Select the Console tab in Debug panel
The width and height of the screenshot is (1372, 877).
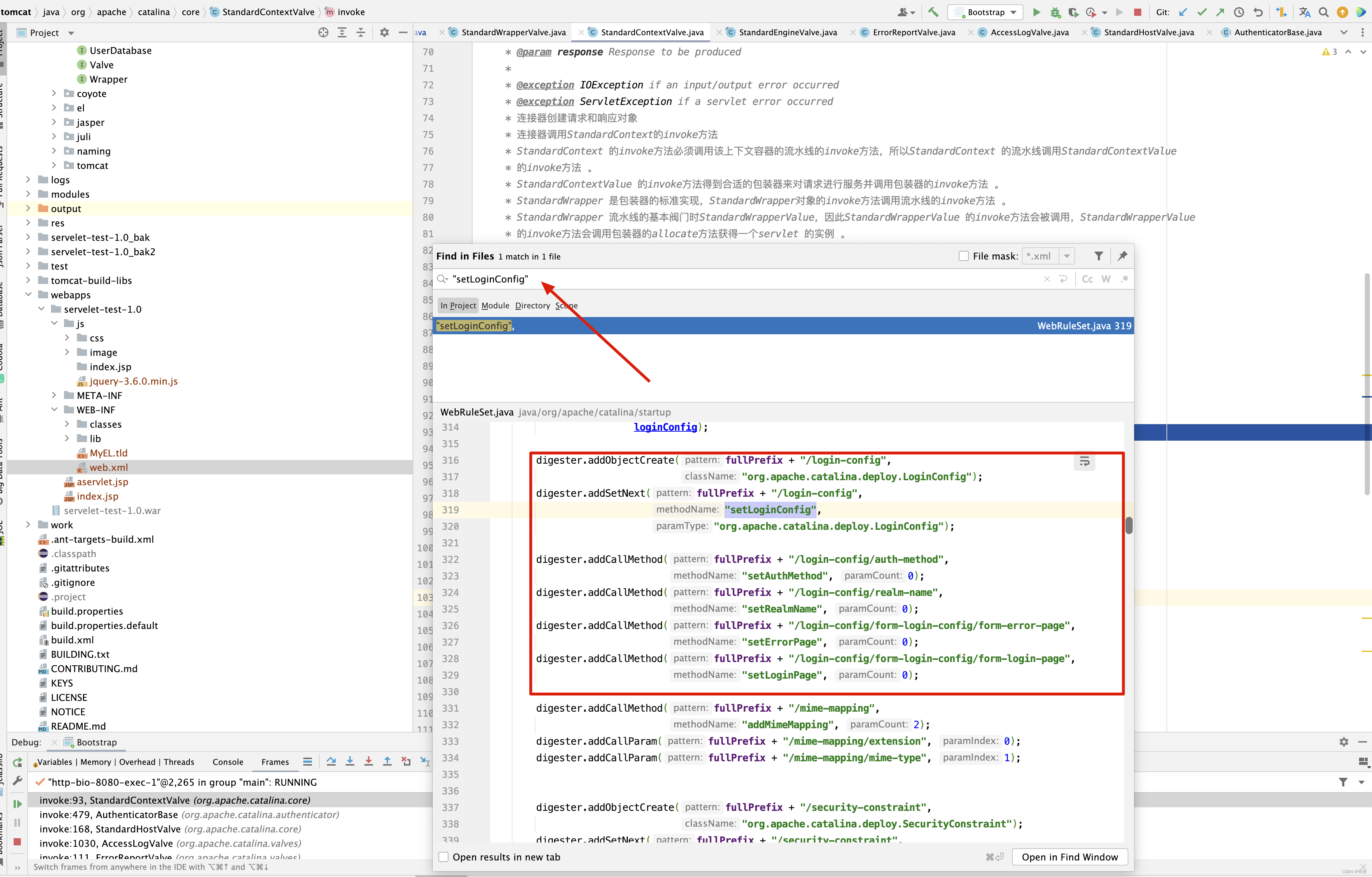(x=227, y=761)
